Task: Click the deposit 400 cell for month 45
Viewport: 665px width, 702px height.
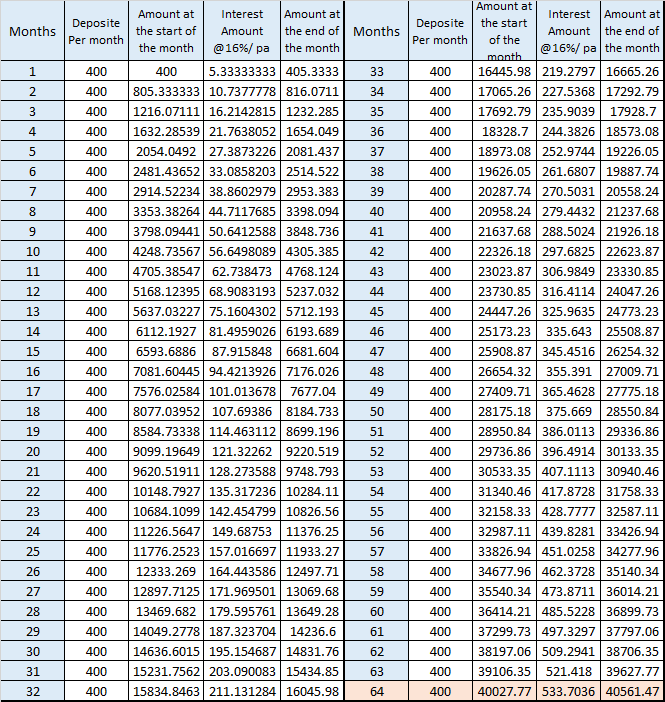Action: click(440, 311)
